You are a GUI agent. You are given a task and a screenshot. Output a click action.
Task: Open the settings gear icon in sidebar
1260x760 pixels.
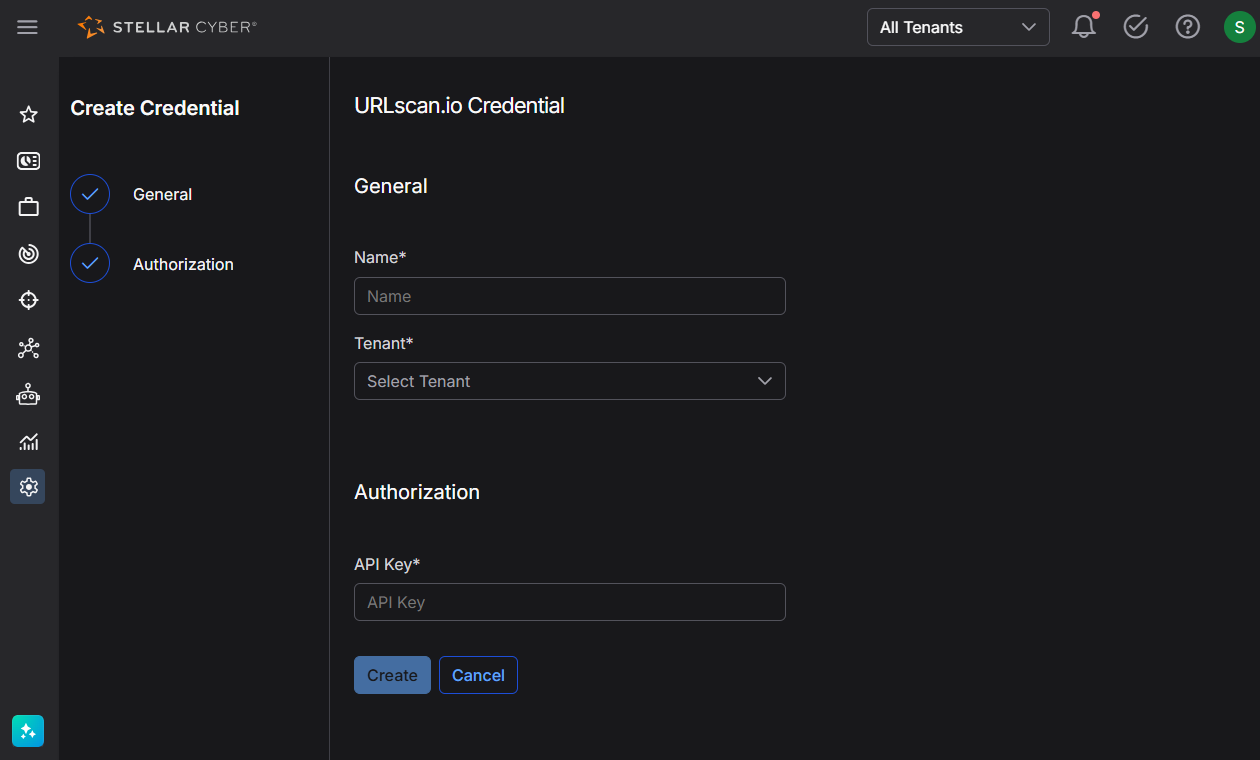(x=28, y=487)
